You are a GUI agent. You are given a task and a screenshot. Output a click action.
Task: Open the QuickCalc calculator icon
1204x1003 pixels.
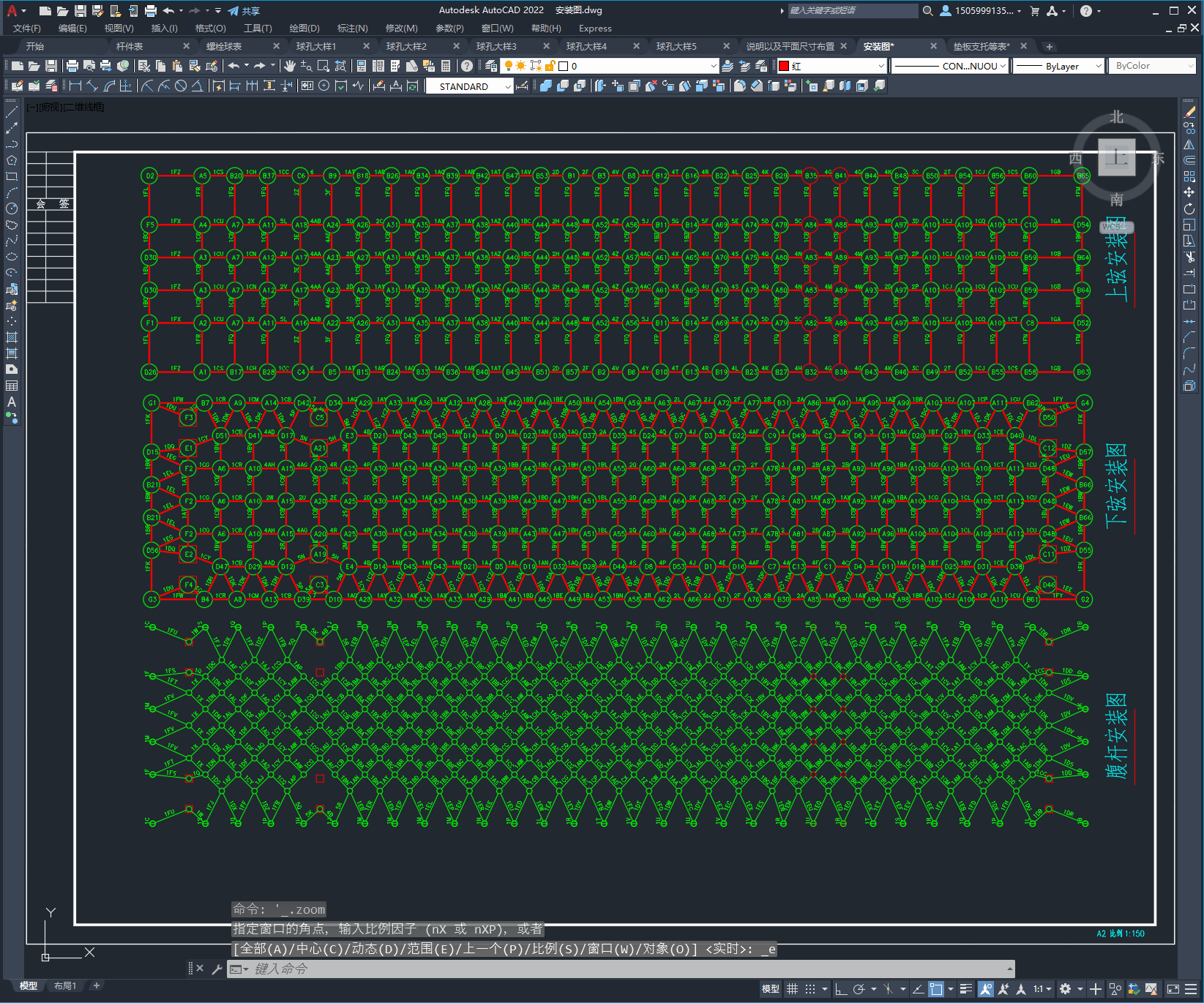446,66
